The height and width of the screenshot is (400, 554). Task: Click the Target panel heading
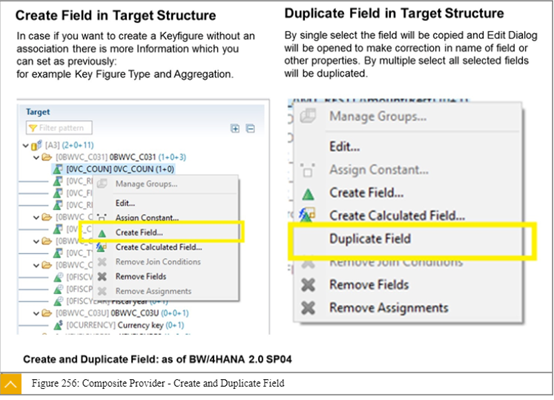click(x=38, y=112)
